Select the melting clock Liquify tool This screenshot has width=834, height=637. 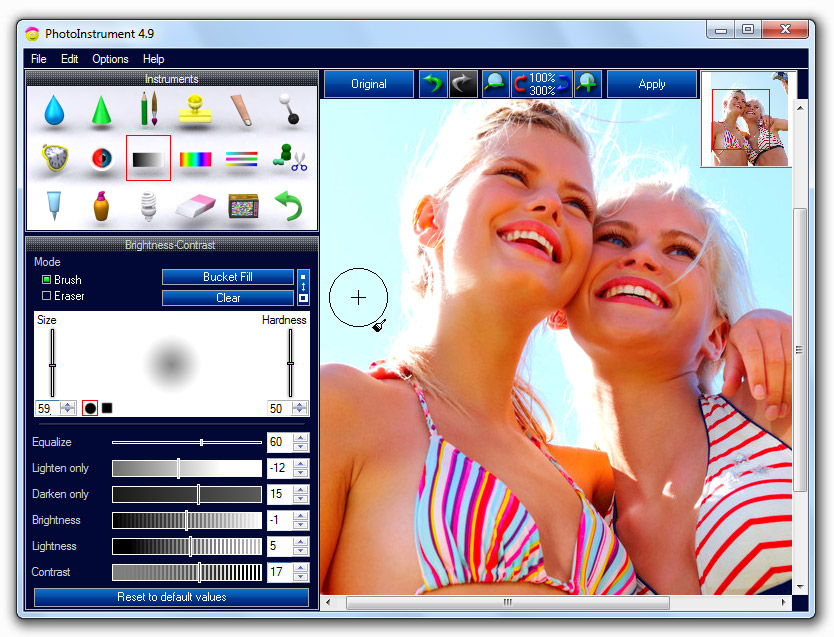click(55, 157)
